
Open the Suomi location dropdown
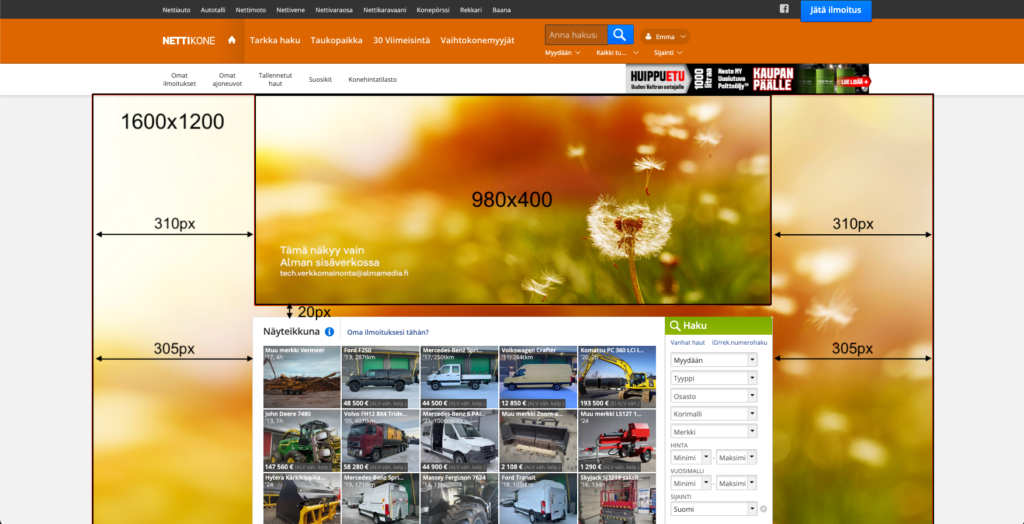click(714, 509)
